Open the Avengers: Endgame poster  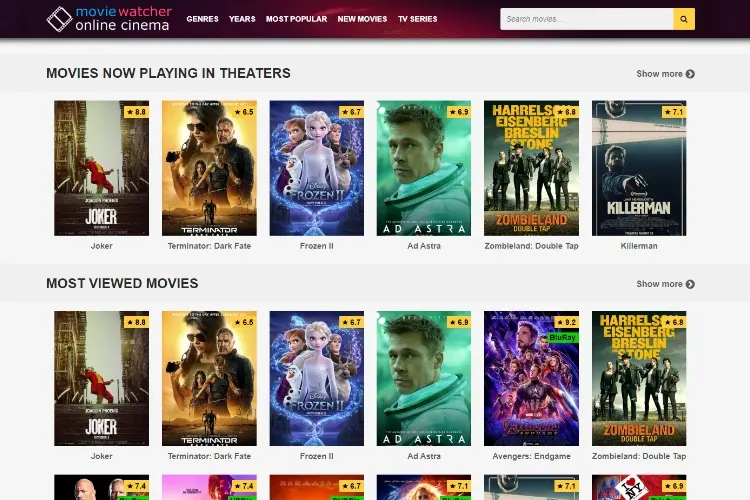[x=531, y=378]
